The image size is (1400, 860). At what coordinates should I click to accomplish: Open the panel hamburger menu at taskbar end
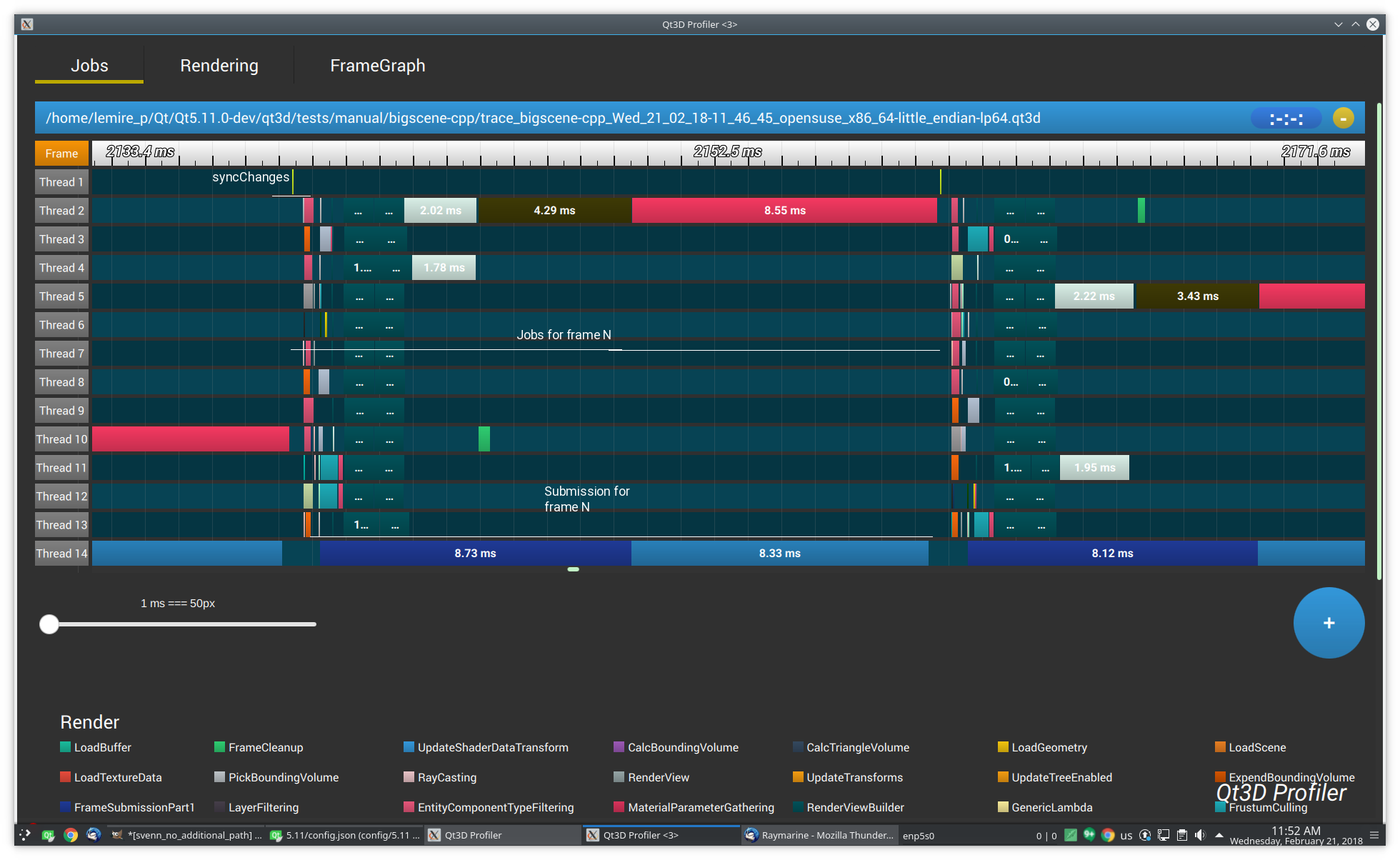click(x=1374, y=835)
